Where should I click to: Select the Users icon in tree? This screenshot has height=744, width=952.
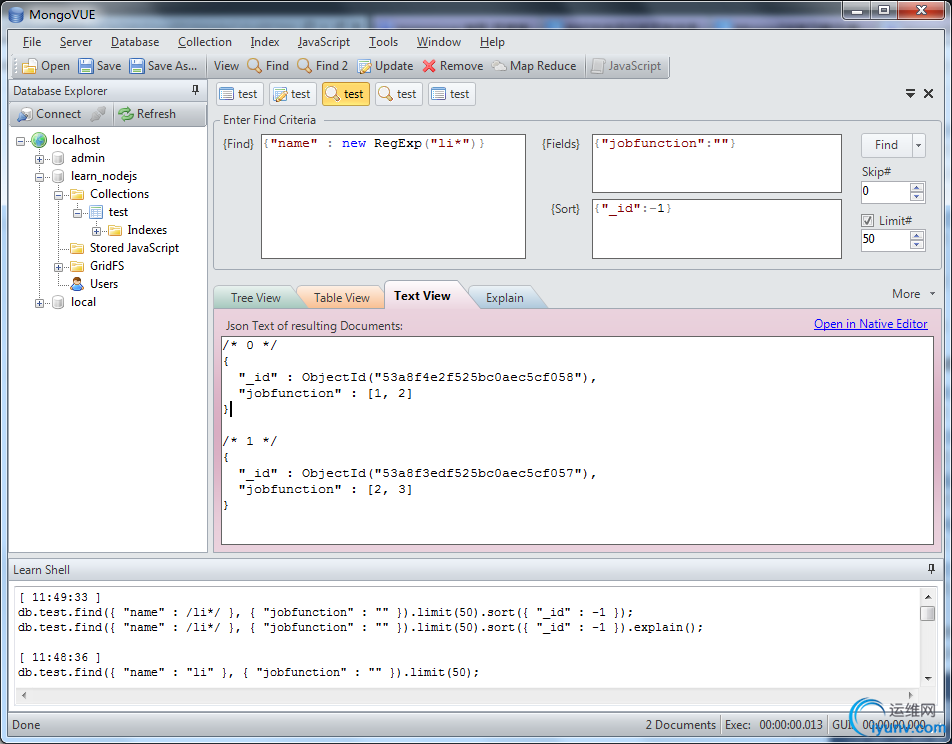click(77, 284)
